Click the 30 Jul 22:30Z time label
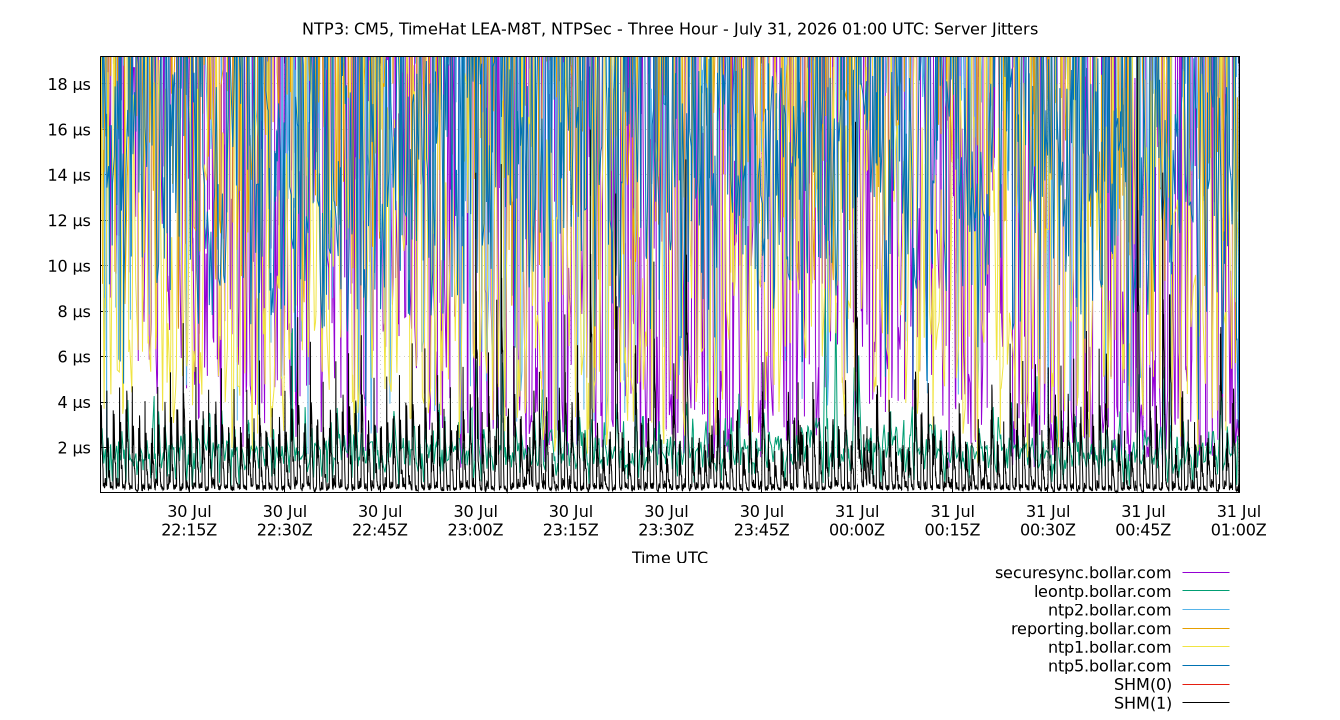Screen dimensions: 1340x720 pos(285,521)
